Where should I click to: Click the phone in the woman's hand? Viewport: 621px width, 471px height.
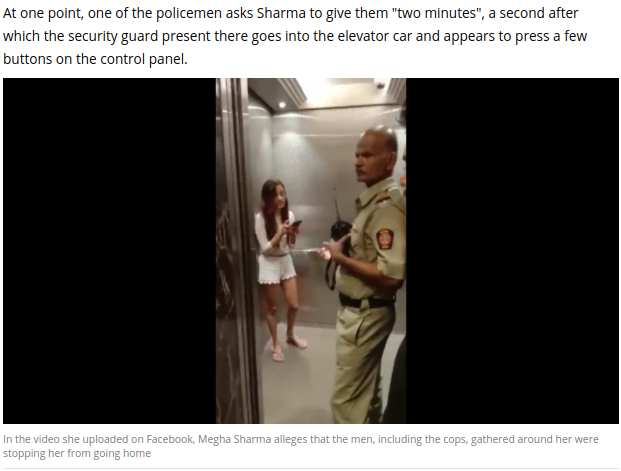(x=296, y=227)
